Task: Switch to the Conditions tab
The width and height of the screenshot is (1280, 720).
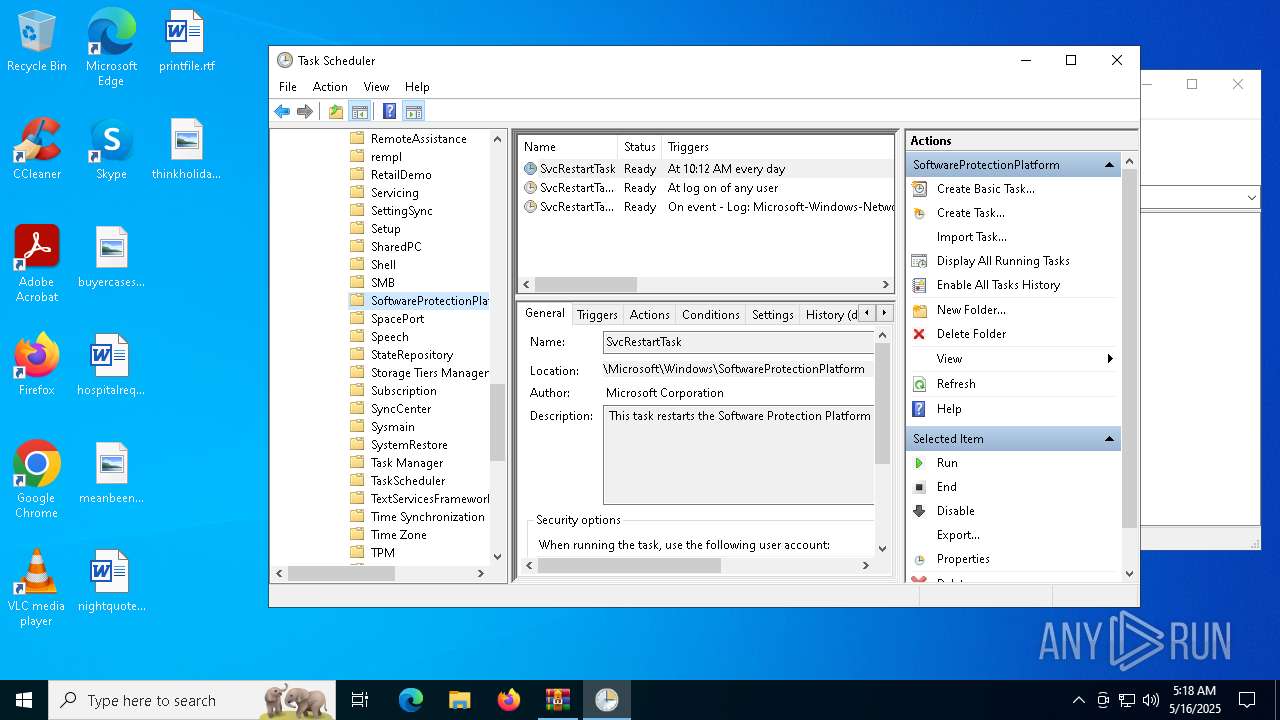Action: tap(711, 315)
